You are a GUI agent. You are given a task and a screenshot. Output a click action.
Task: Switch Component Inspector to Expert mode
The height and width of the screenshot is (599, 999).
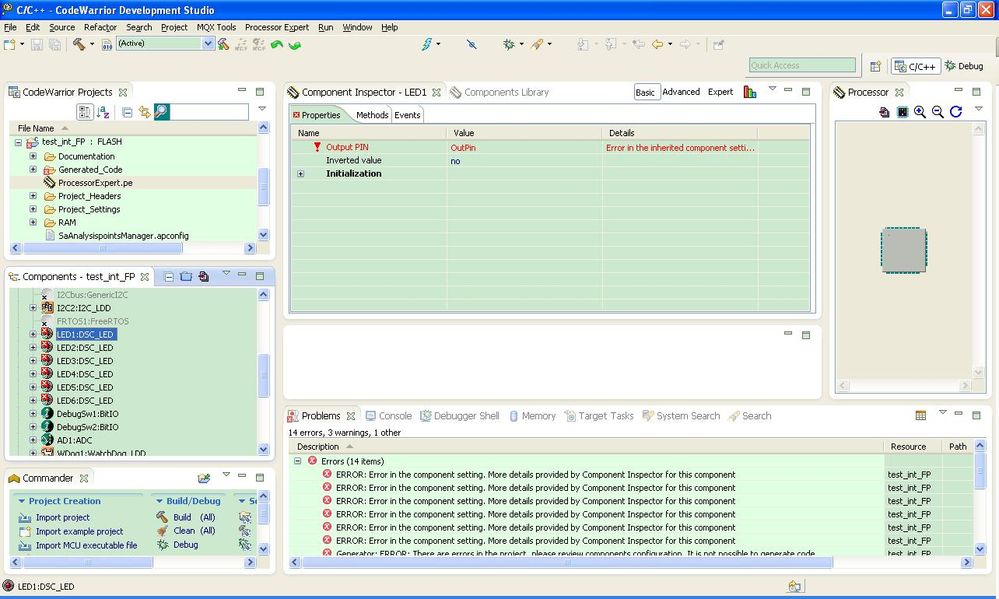click(721, 92)
